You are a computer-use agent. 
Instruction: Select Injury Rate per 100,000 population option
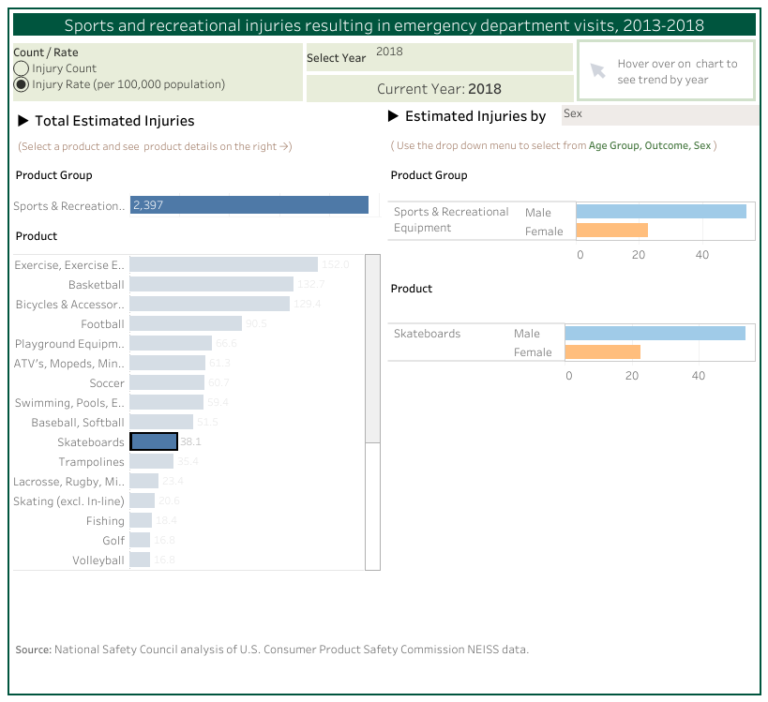point(21,85)
